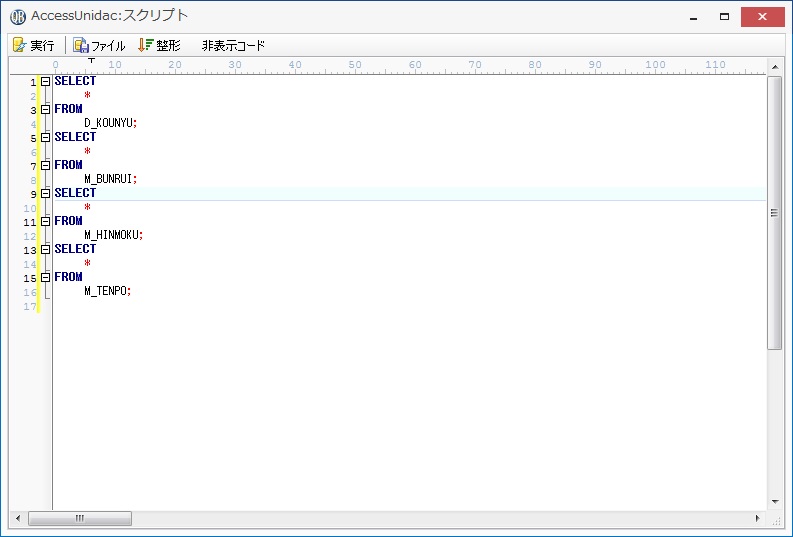Viewport: 793px width, 537px height.
Task: Click the asterisk on line 14
Action: [x=87, y=263]
